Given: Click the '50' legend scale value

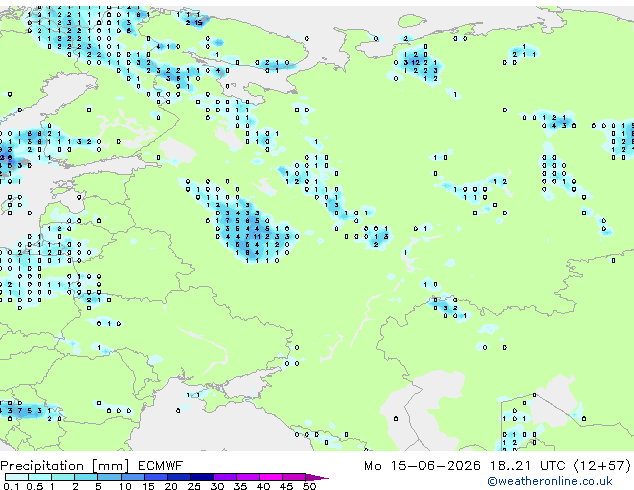Looking at the screenshot, I should tap(309, 486).
